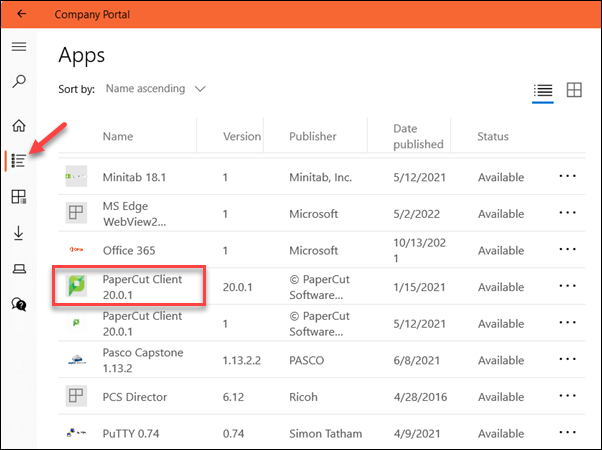The height and width of the screenshot is (450, 602).
Task: Open more options for Minitab 18.1
Action: (567, 176)
